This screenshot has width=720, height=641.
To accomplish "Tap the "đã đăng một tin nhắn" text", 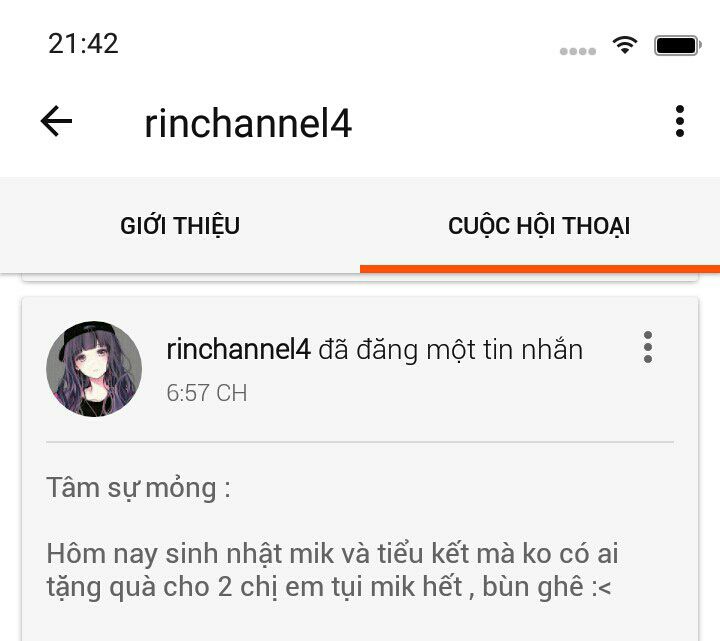I will pyautogui.click(x=450, y=350).
